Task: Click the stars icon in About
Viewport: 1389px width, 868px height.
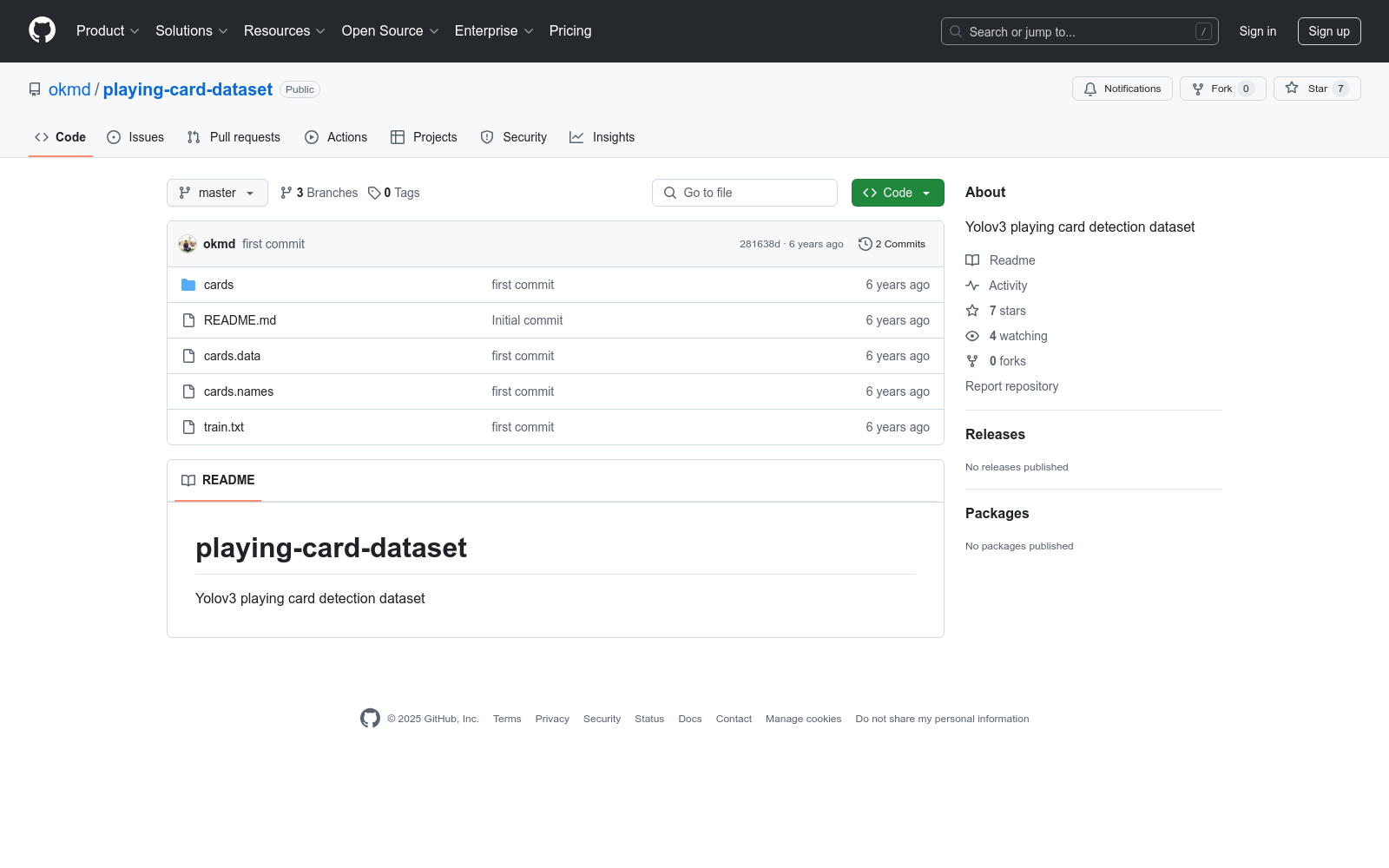Action: (x=972, y=311)
